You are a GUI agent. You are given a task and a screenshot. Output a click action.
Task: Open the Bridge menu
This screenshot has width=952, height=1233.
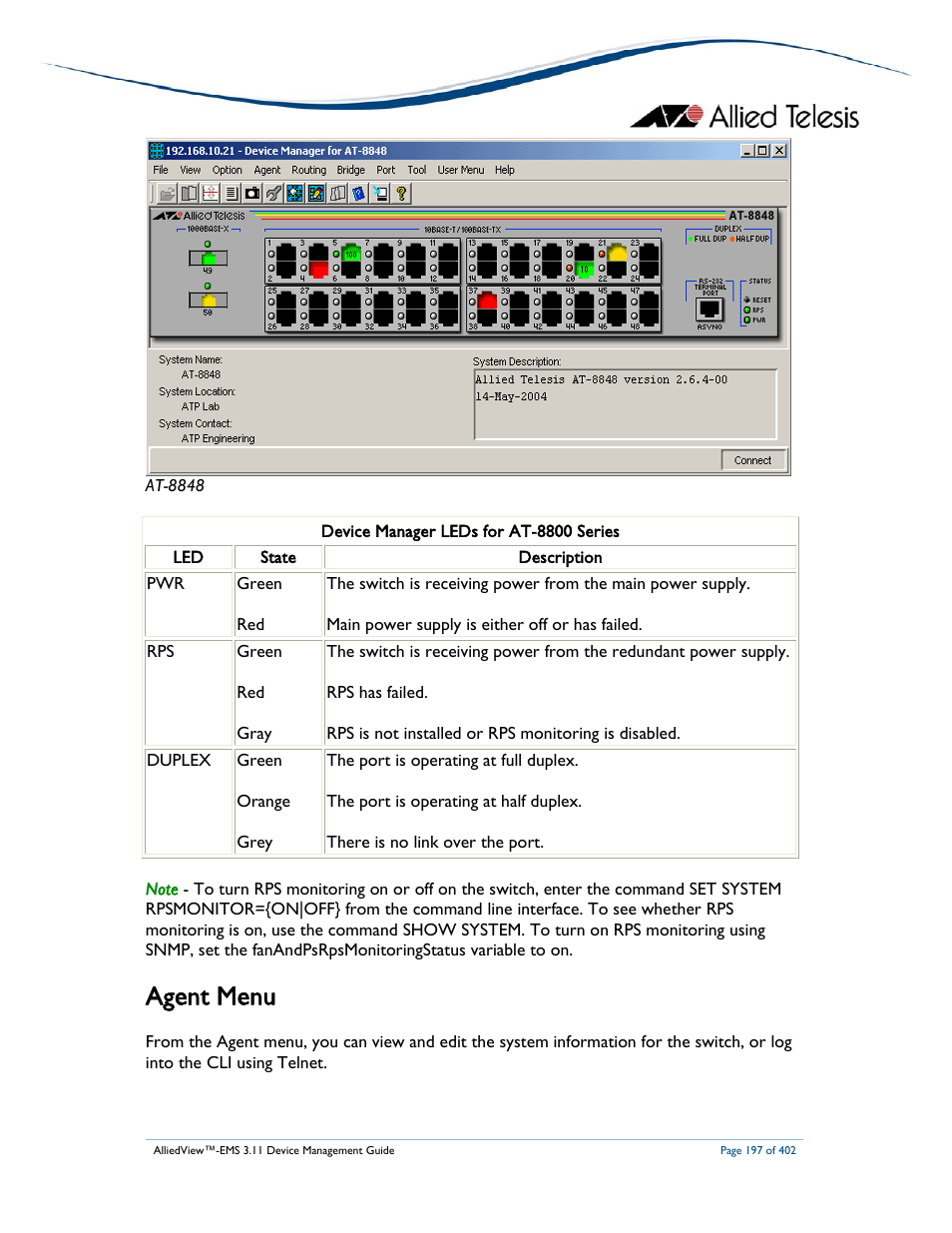point(351,171)
